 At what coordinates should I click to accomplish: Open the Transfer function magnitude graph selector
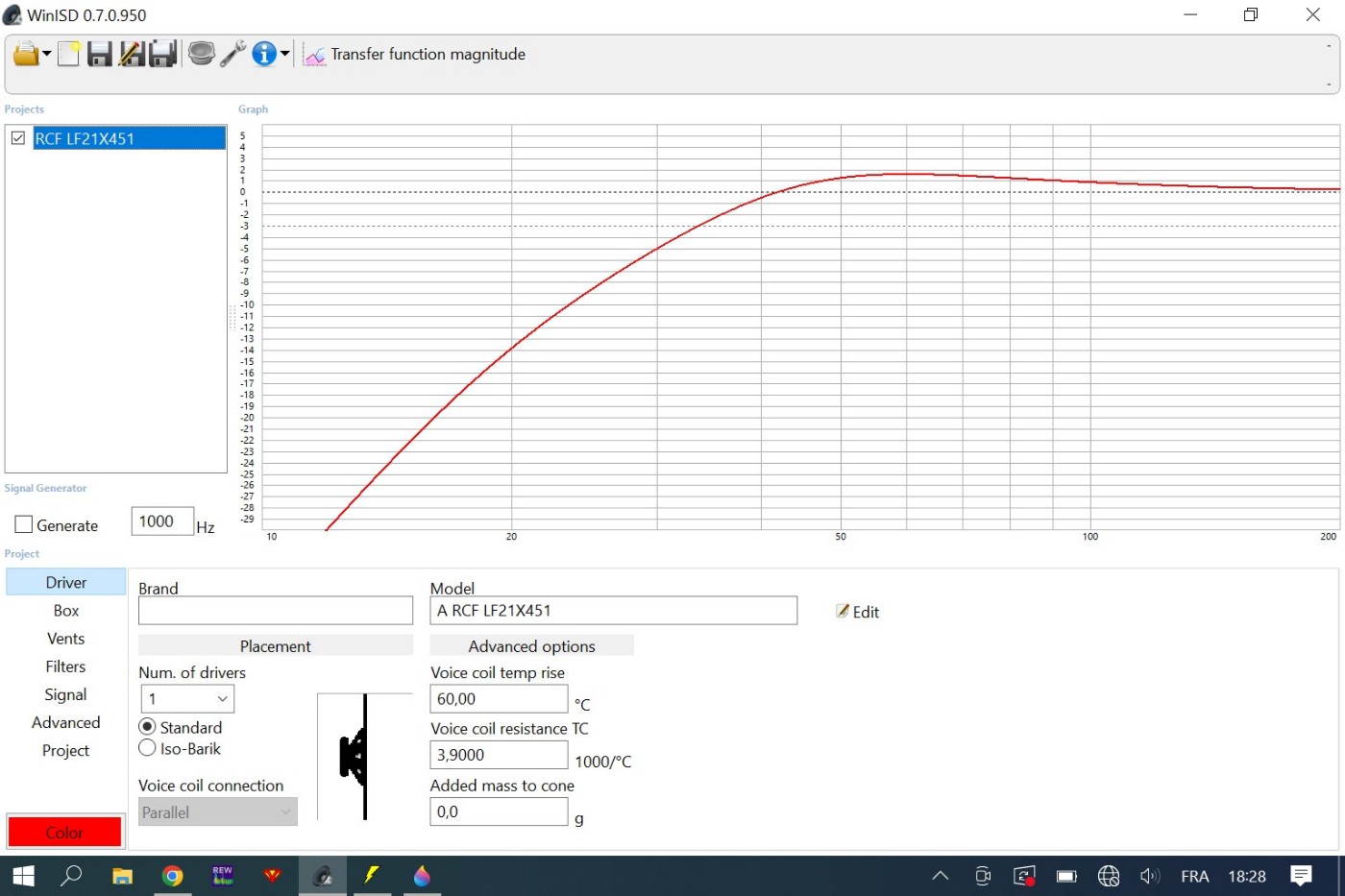(x=415, y=55)
